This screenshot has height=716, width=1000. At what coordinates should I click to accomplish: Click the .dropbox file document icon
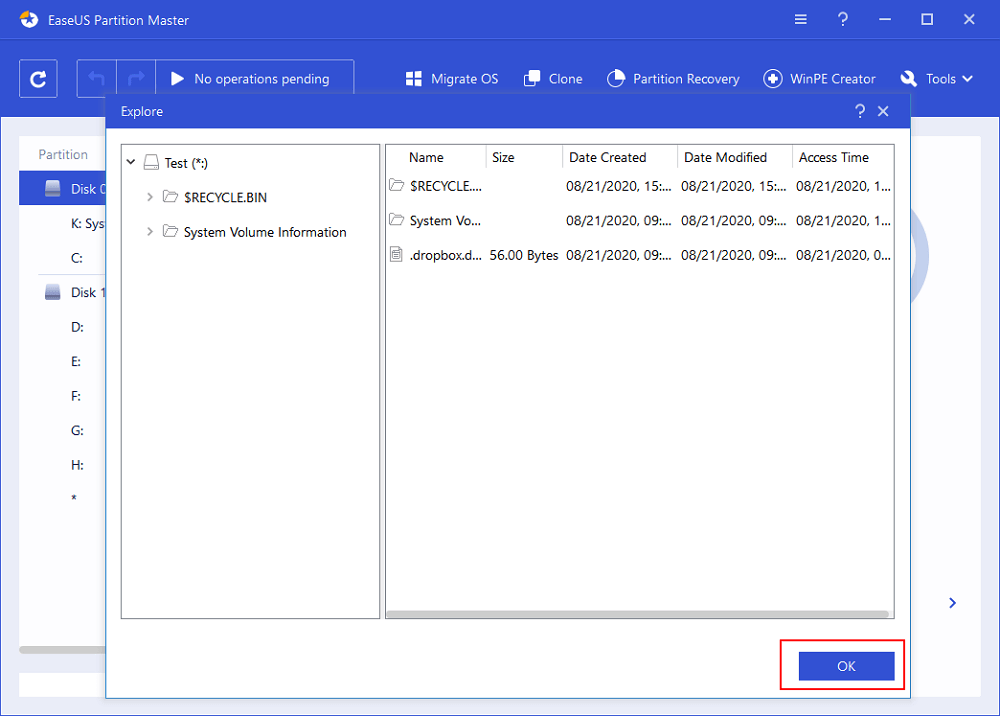[x=396, y=254]
